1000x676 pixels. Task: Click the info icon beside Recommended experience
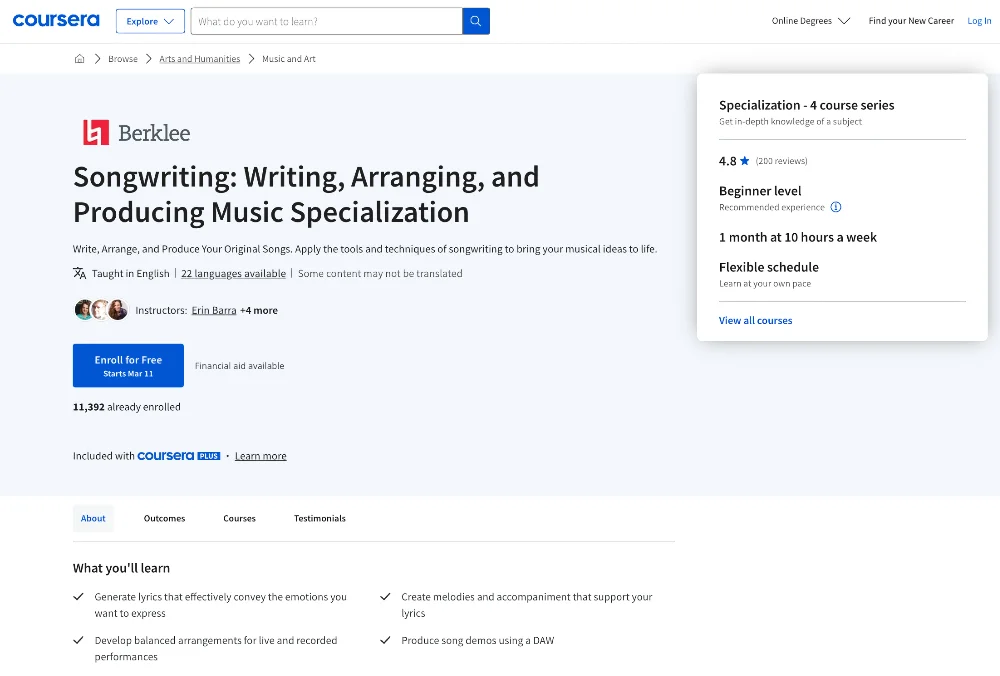[x=836, y=206]
